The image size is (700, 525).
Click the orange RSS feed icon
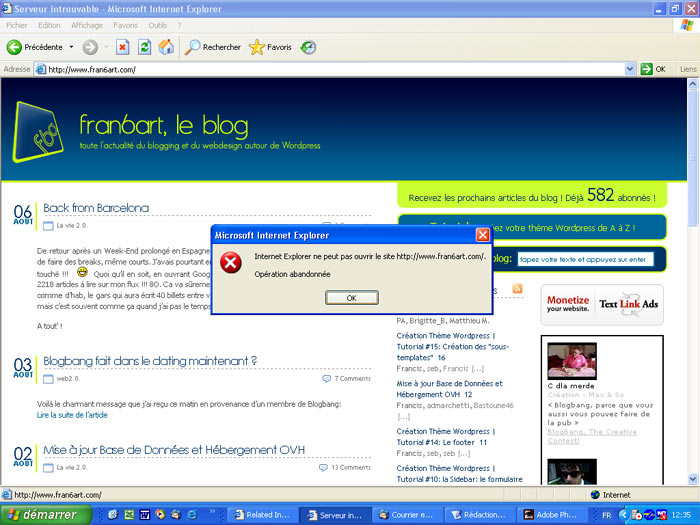pos(517,288)
